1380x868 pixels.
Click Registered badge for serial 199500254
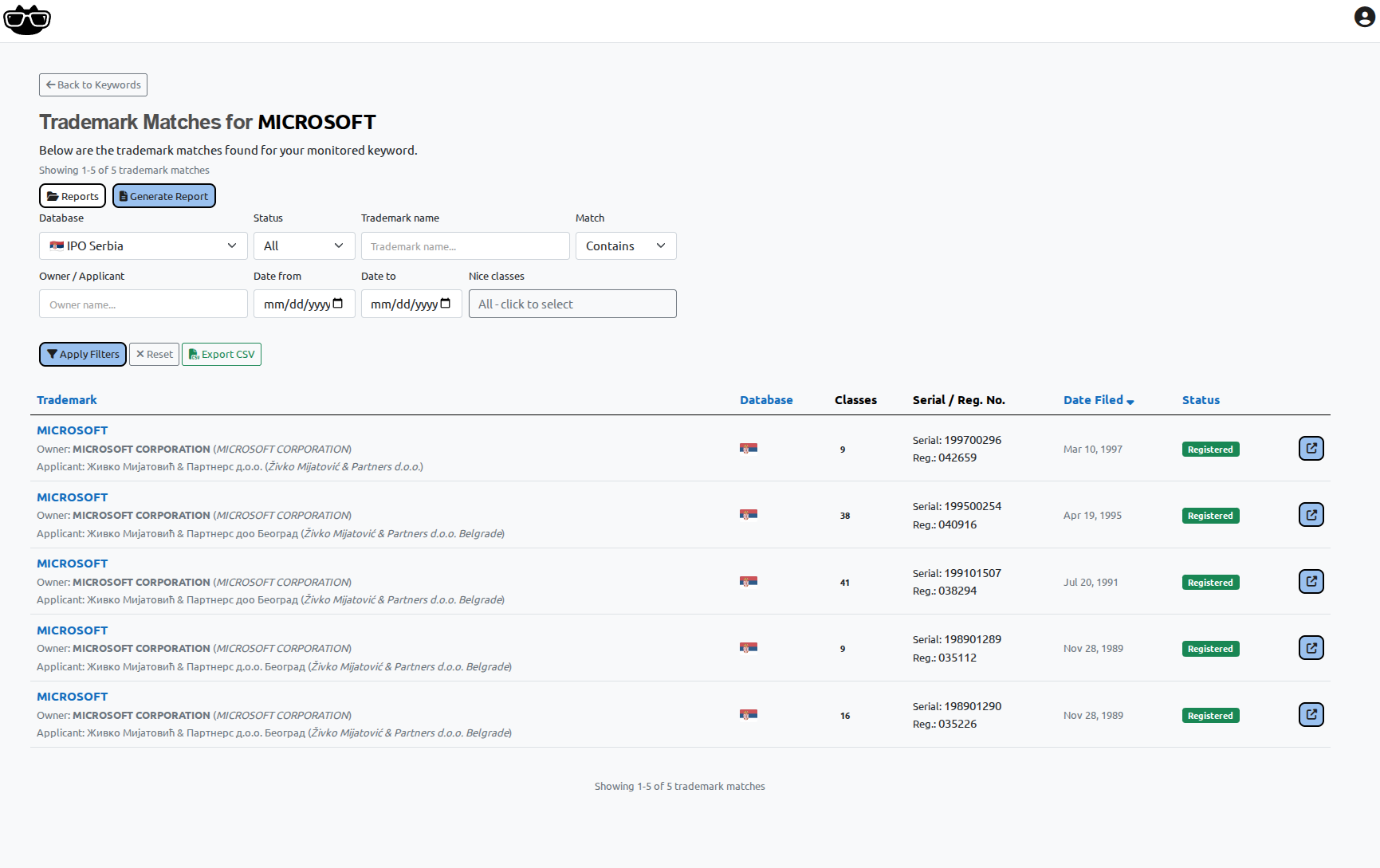[1210, 516]
